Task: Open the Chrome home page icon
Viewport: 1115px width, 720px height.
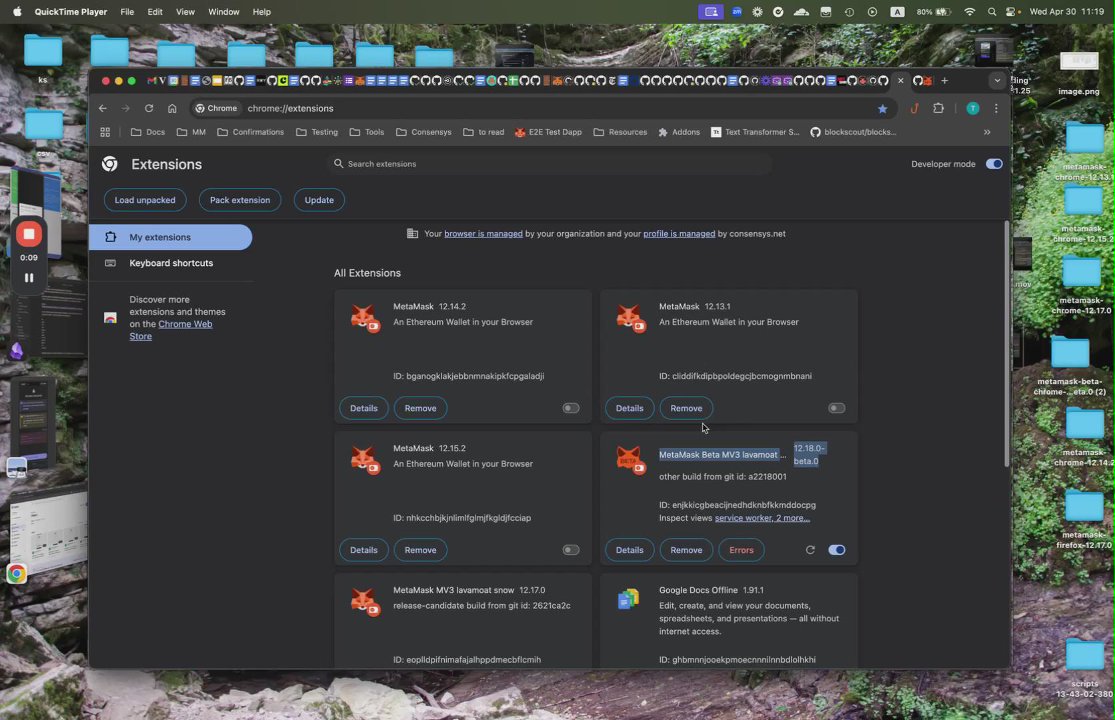Action: tap(172, 109)
